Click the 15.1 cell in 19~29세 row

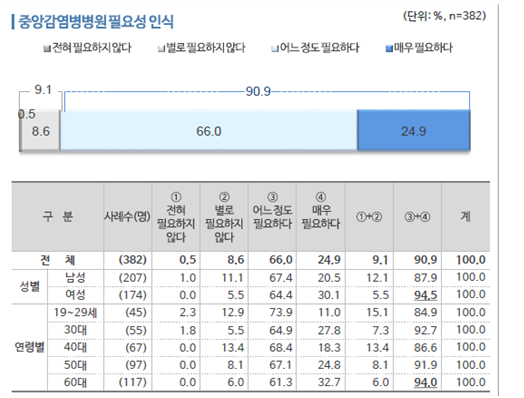coord(377,312)
